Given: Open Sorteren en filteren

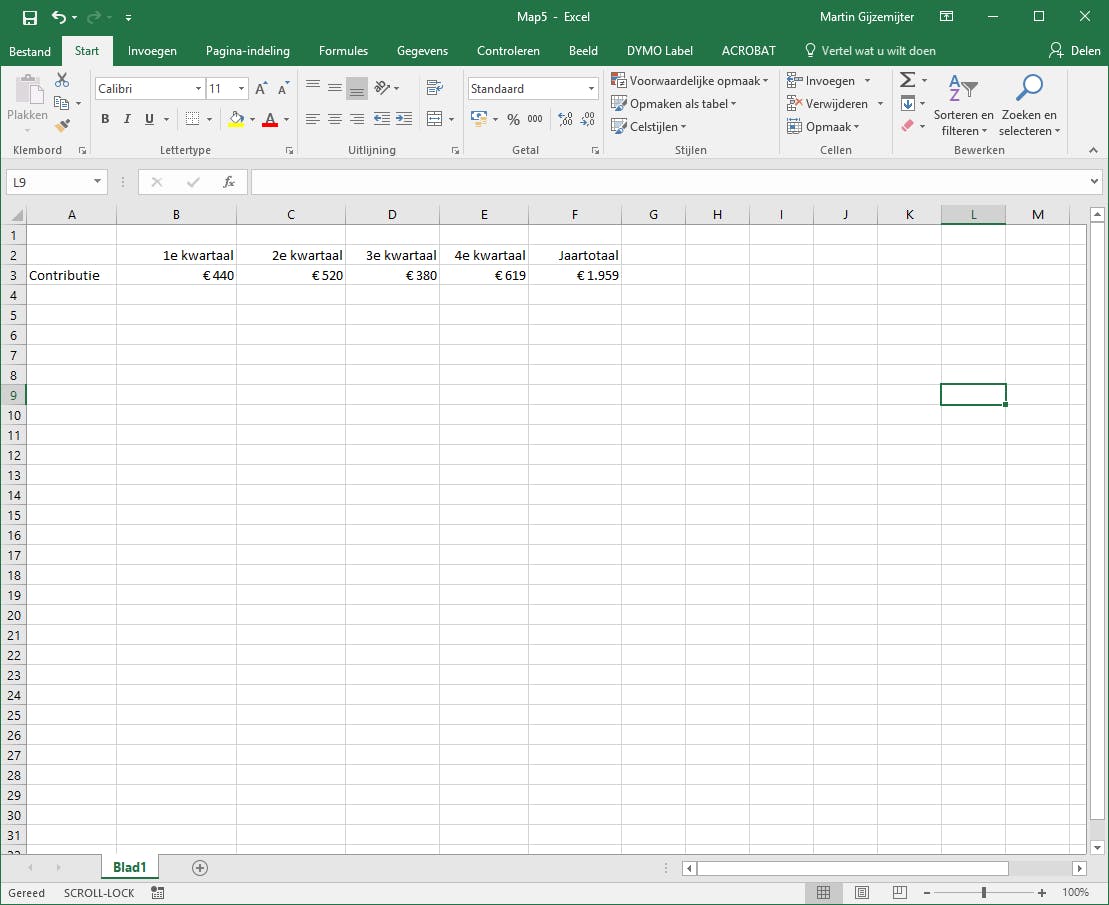Looking at the screenshot, I should [963, 106].
